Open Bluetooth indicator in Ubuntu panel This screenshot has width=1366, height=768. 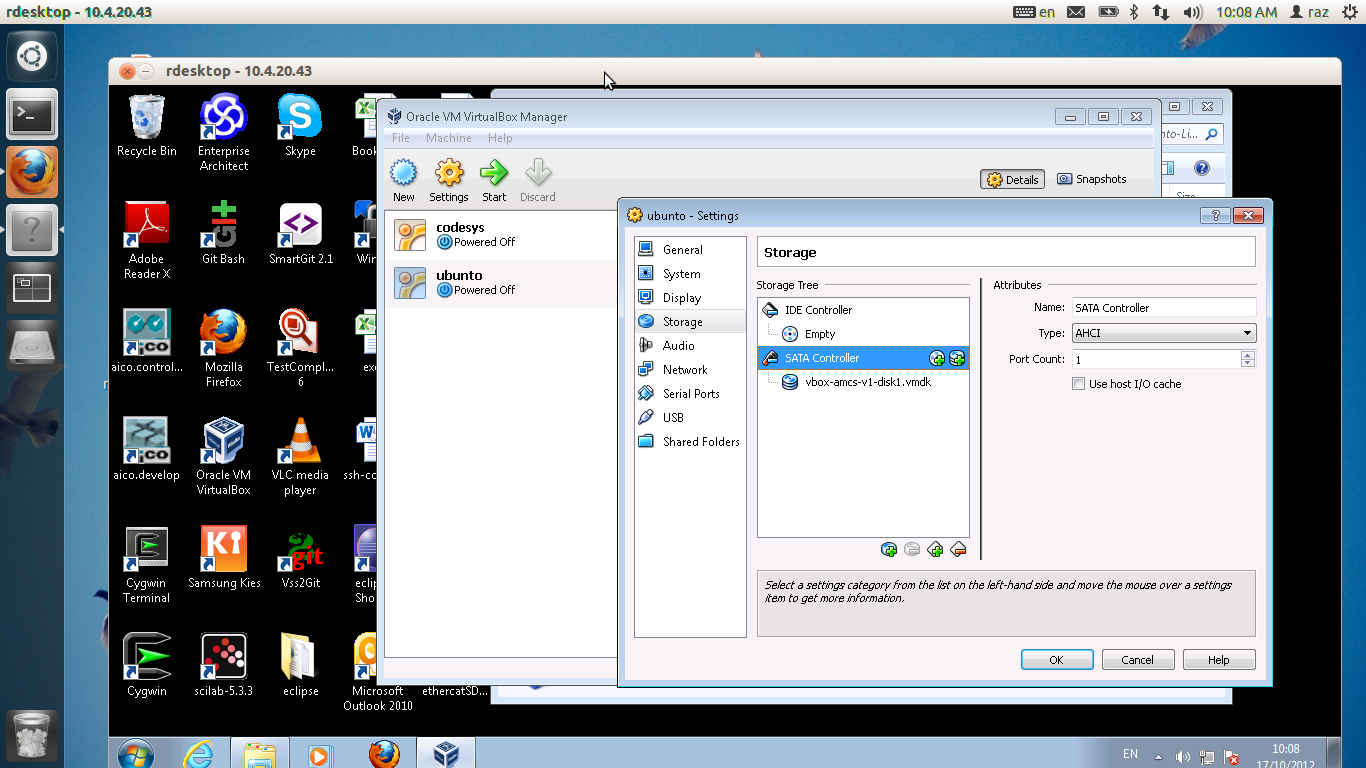tap(1134, 12)
